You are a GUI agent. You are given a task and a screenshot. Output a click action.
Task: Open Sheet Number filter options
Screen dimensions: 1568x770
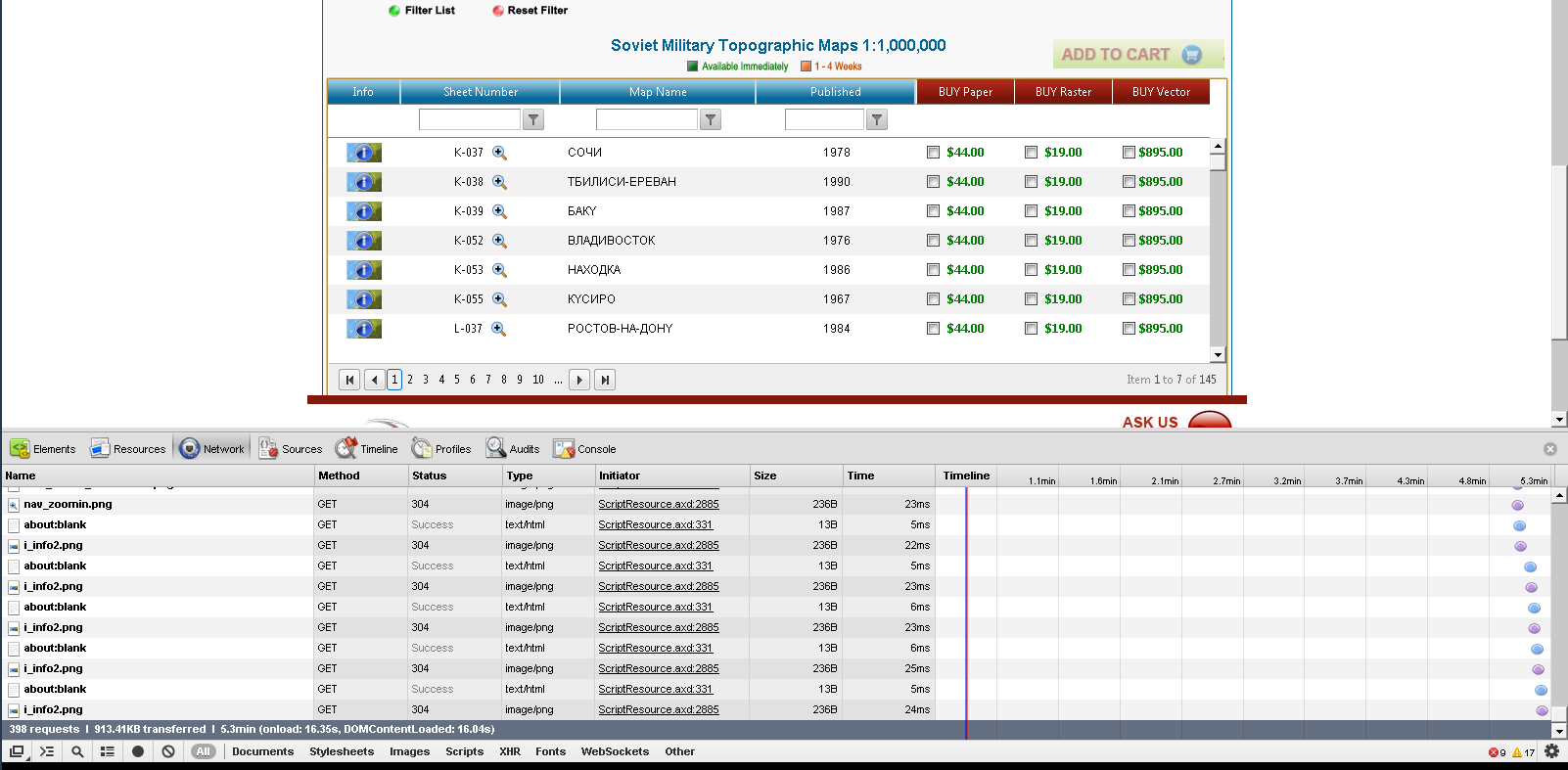point(533,119)
